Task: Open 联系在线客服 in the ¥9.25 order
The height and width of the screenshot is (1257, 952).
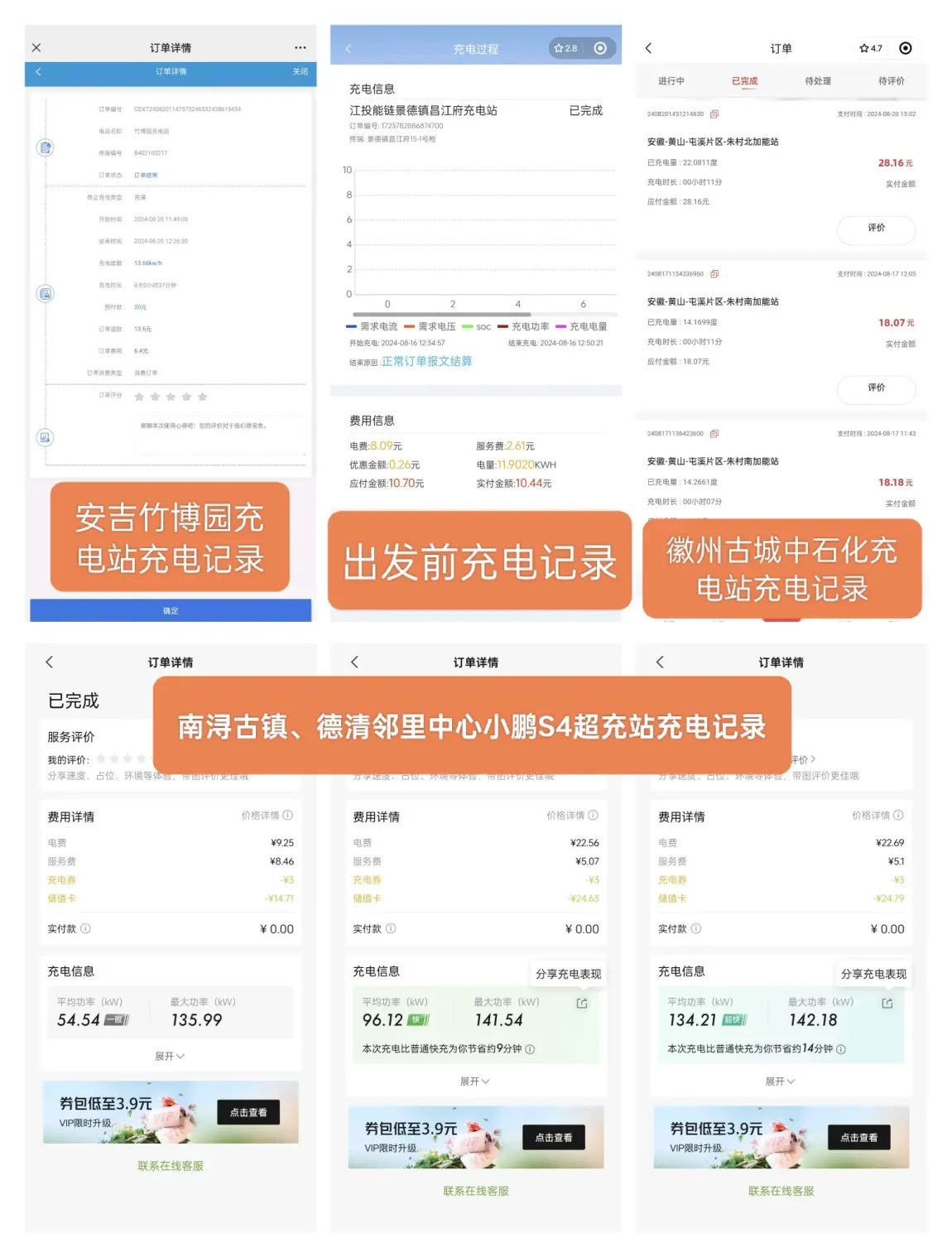Action: click(x=171, y=1166)
